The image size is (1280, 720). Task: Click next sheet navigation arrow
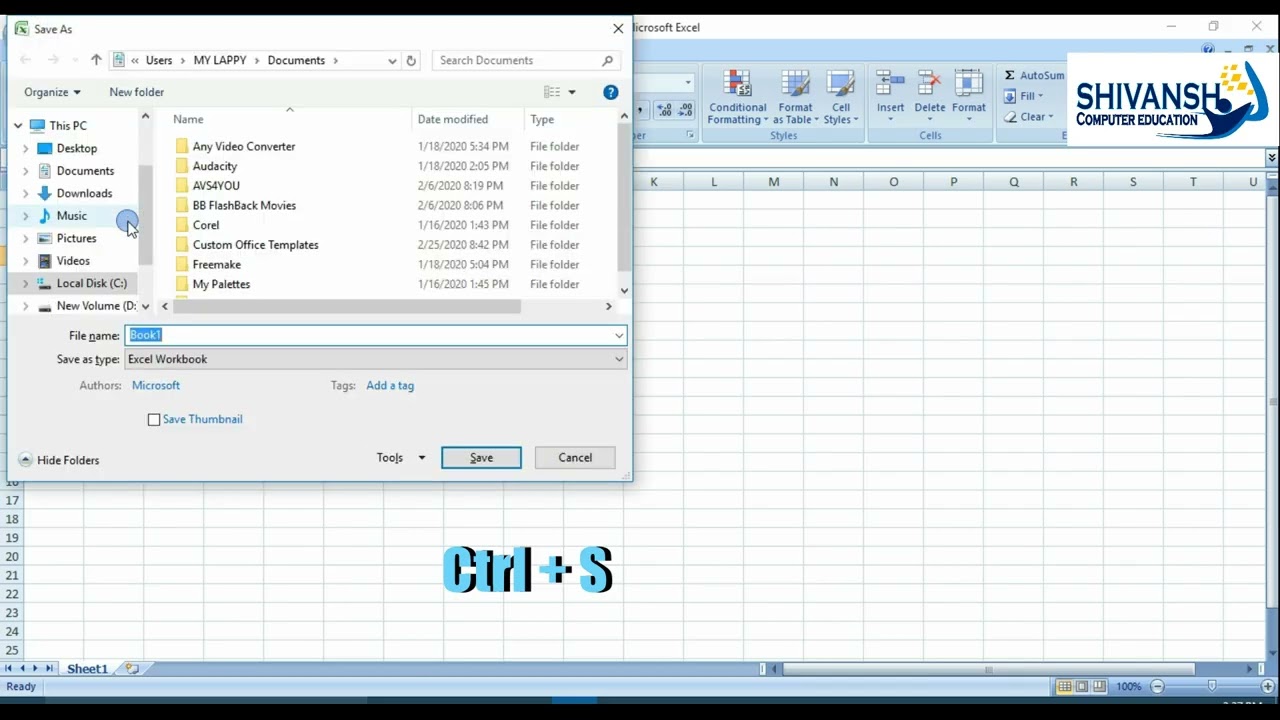pos(35,668)
